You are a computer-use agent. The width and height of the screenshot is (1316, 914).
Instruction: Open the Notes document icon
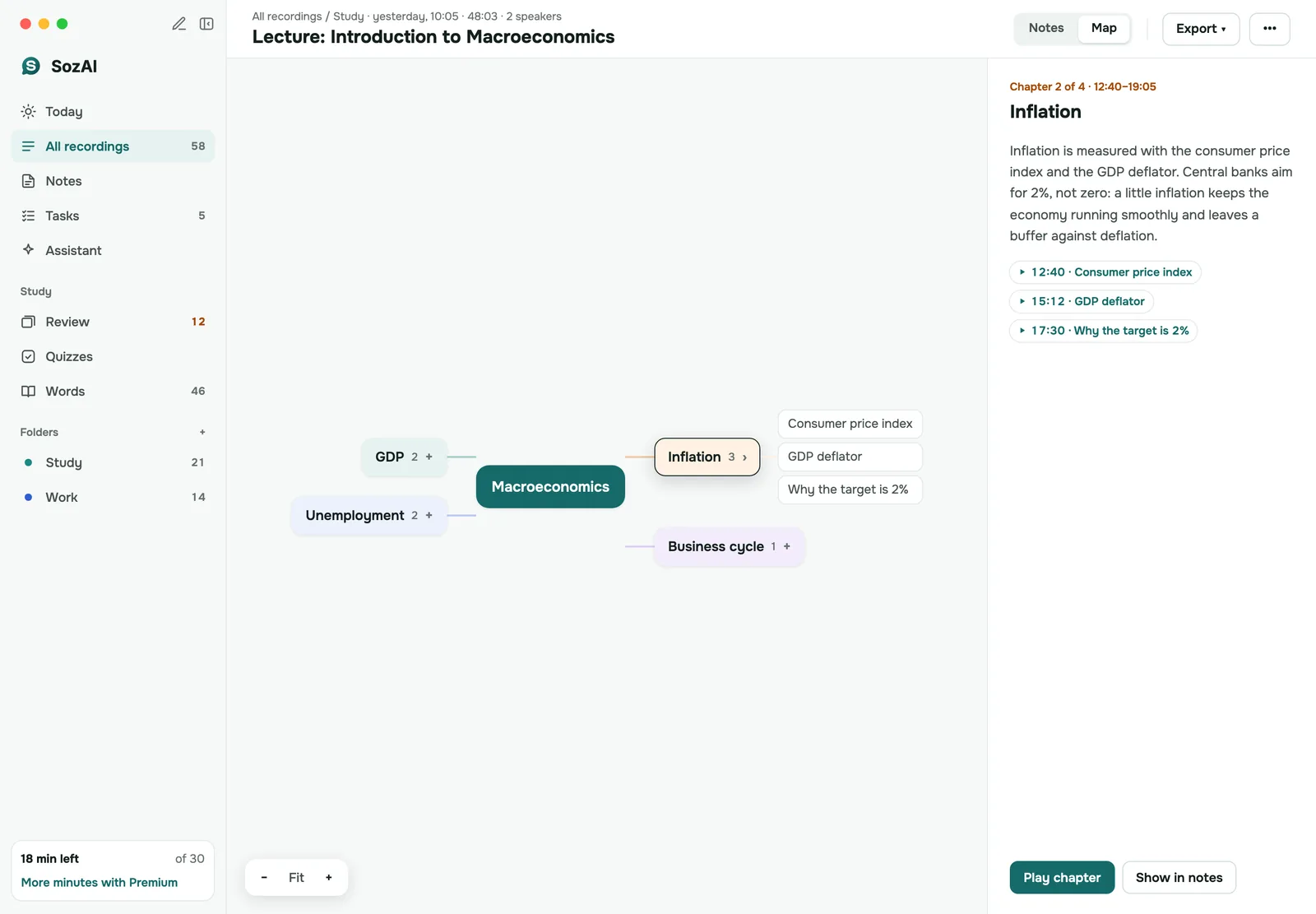[28, 181]
